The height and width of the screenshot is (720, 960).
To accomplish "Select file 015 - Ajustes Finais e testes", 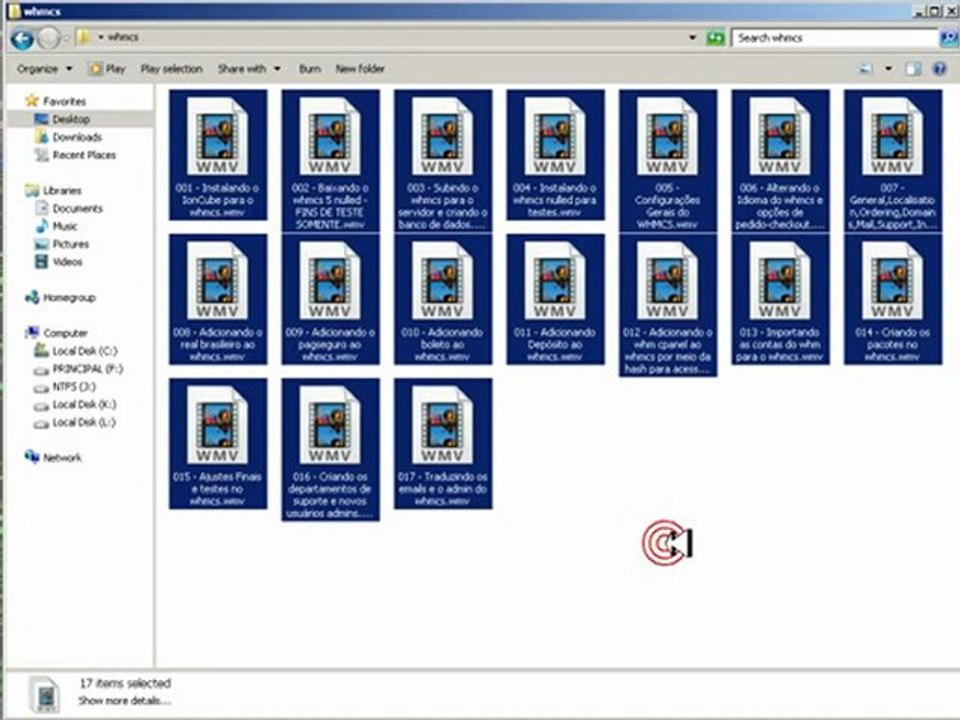I will pos(218,444).
